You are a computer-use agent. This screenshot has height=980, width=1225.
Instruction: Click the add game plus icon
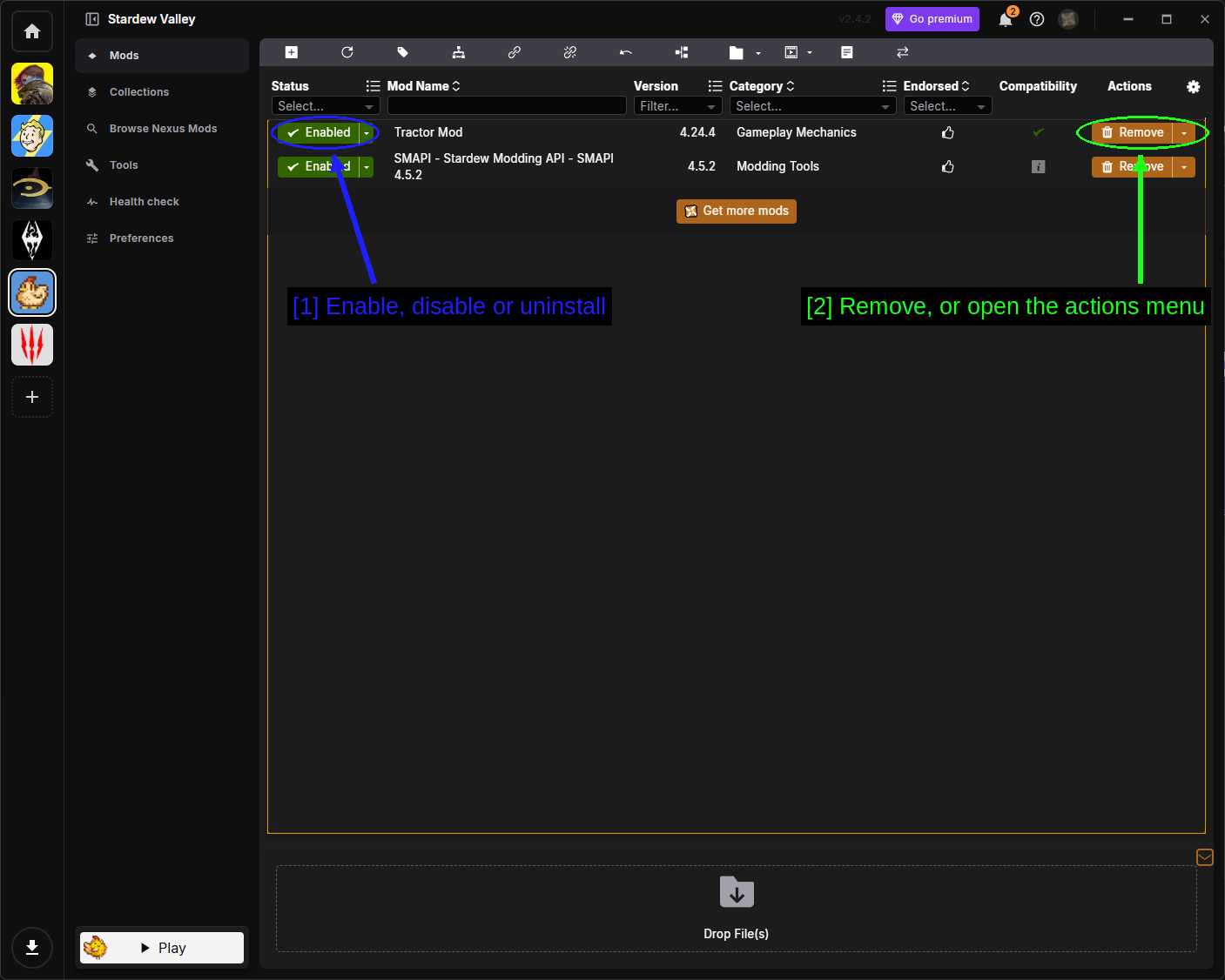coord(32,397)
